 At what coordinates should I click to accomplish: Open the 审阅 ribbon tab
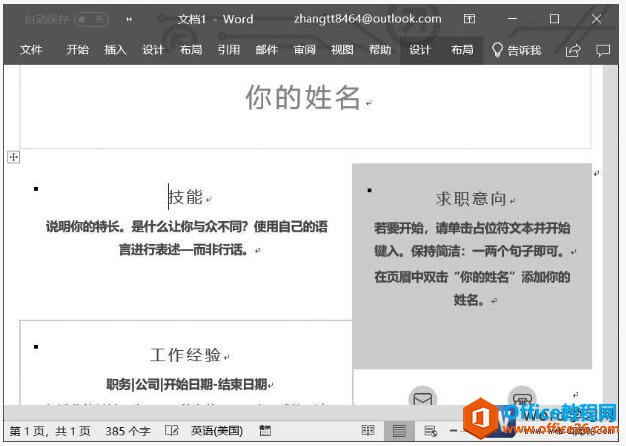pyautogui.click(x=304, y=50)
